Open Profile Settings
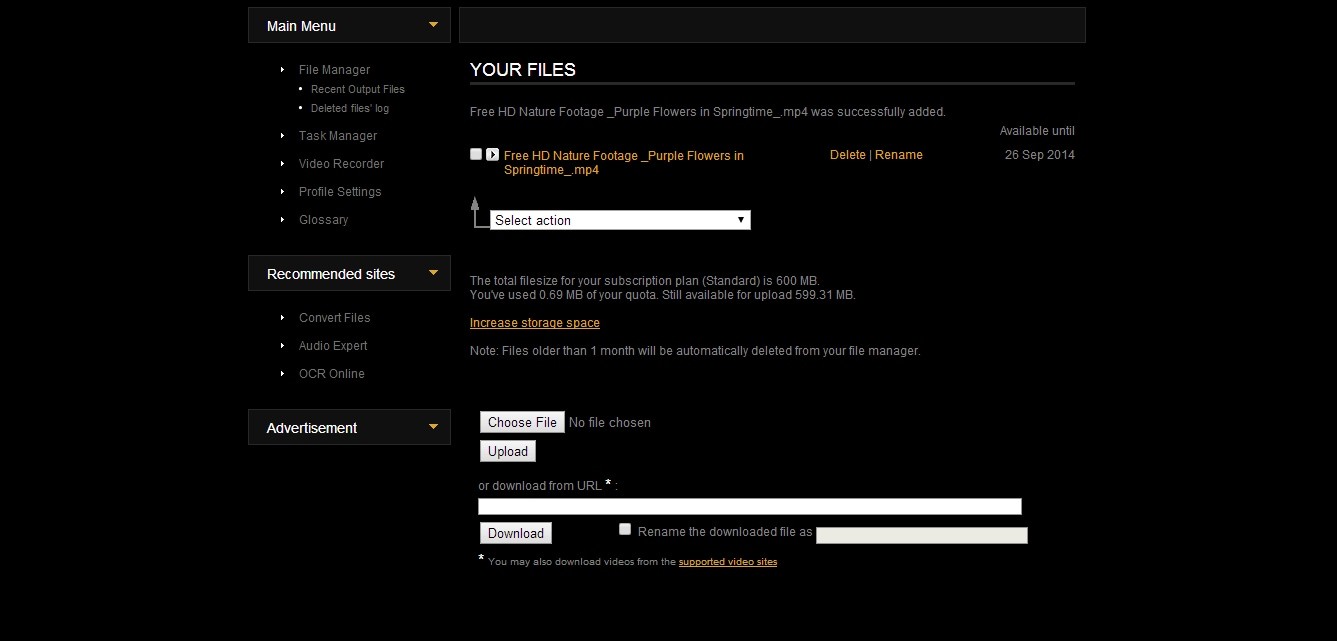Image resolution: width=1337 pixels, height=641 pixels. (340, 192)
